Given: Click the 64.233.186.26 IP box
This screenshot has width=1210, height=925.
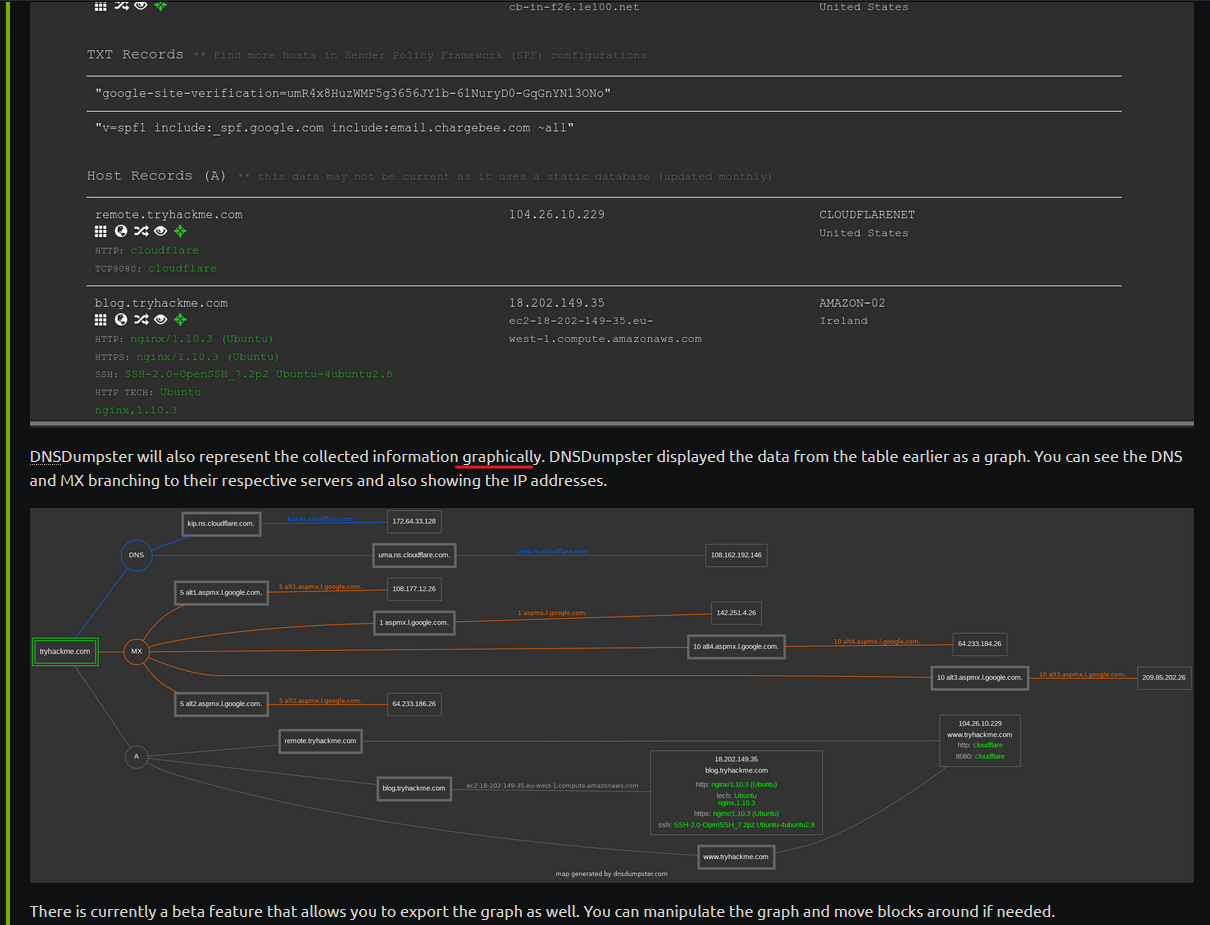Looking at the screenshot, I should tap(414, 704).
